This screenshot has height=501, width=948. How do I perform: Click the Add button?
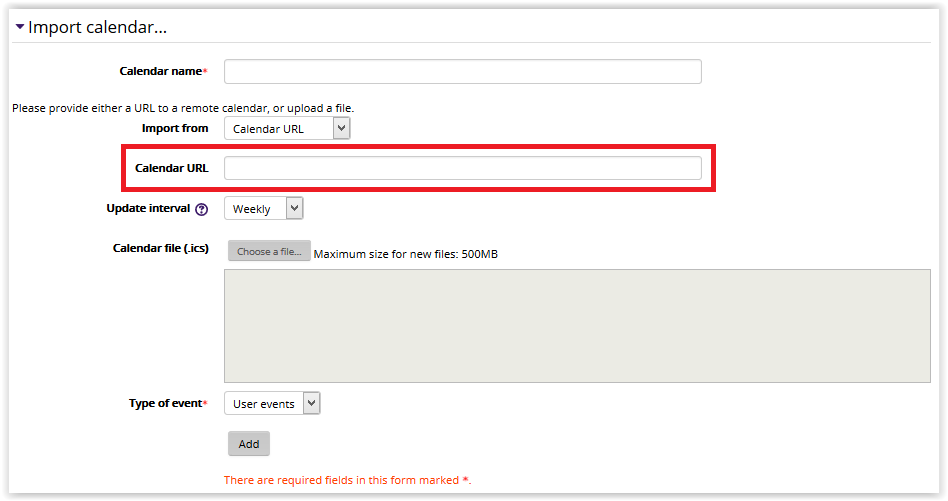click(248, 444)
